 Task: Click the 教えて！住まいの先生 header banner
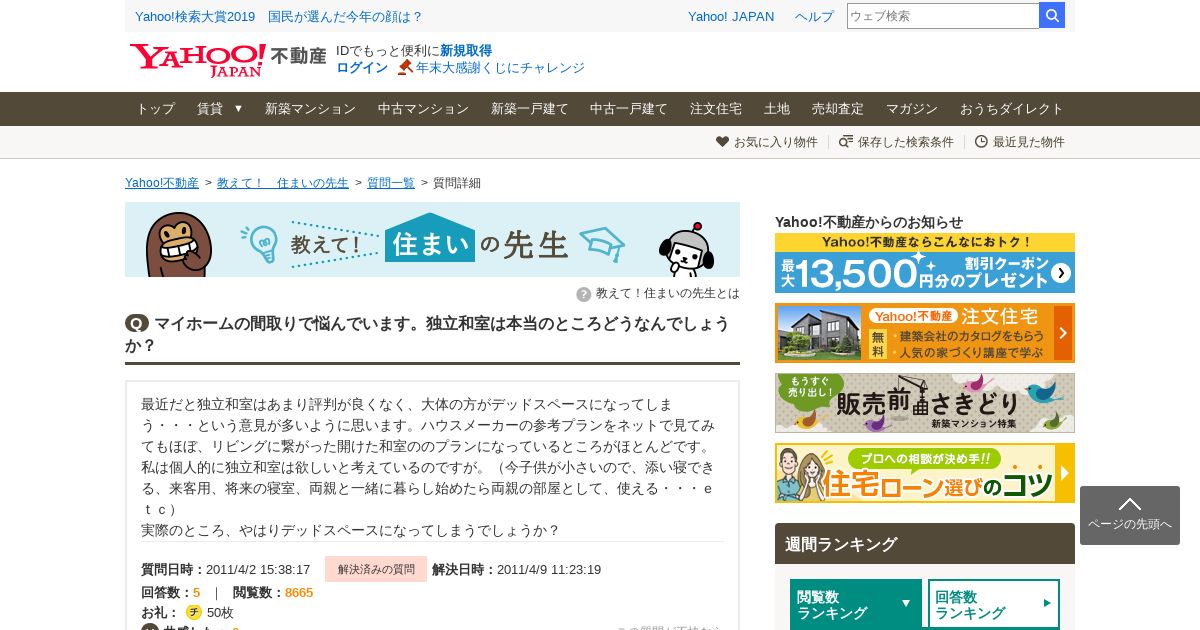[x=432, y=240]
